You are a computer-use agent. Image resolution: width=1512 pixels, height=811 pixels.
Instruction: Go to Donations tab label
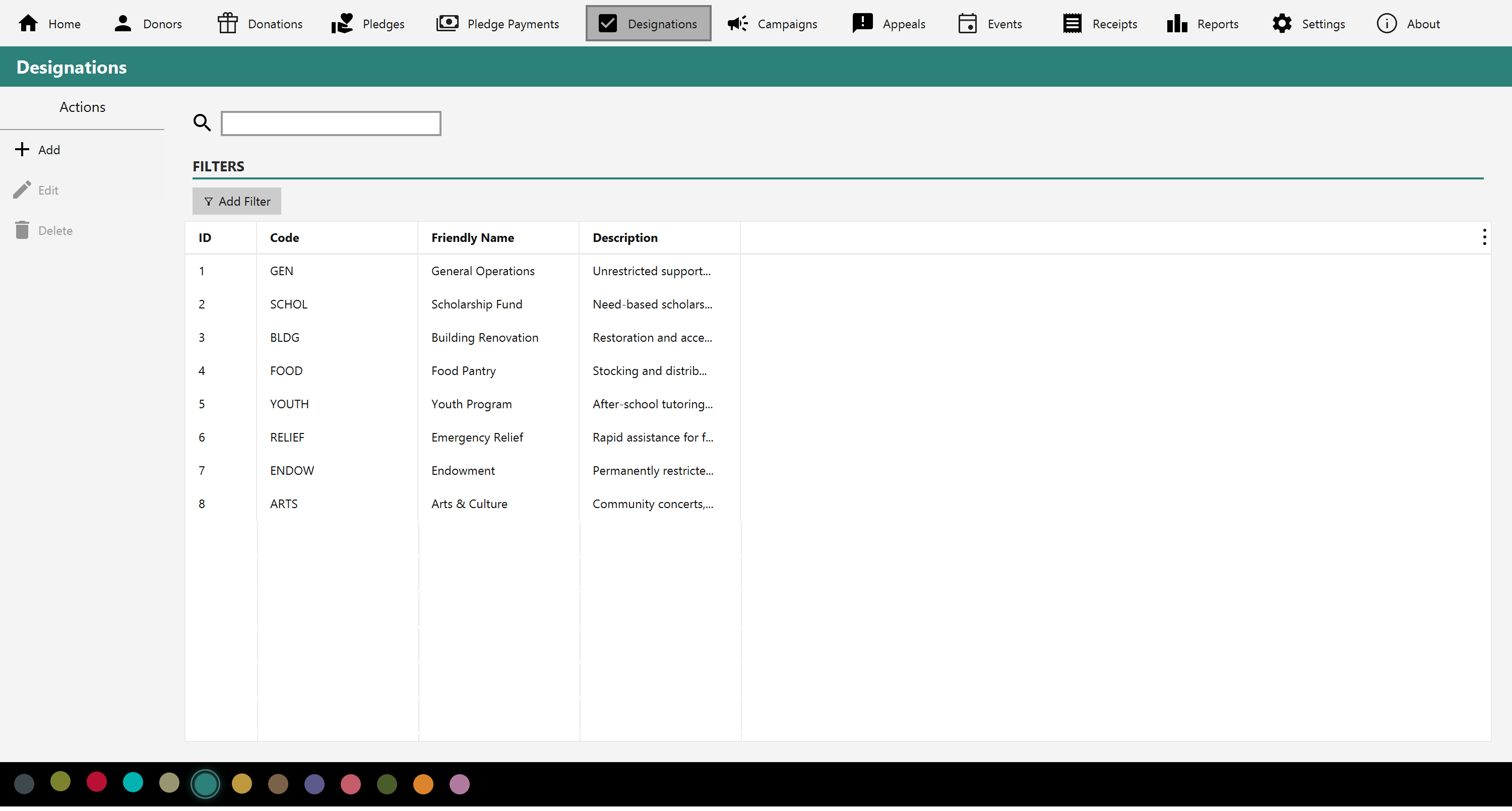pos(275,24)
